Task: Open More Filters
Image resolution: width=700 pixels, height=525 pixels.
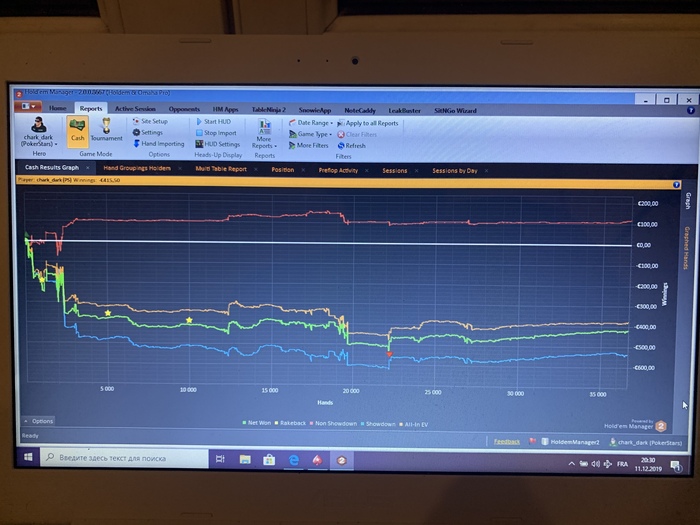Action: [x=308, y=146]
